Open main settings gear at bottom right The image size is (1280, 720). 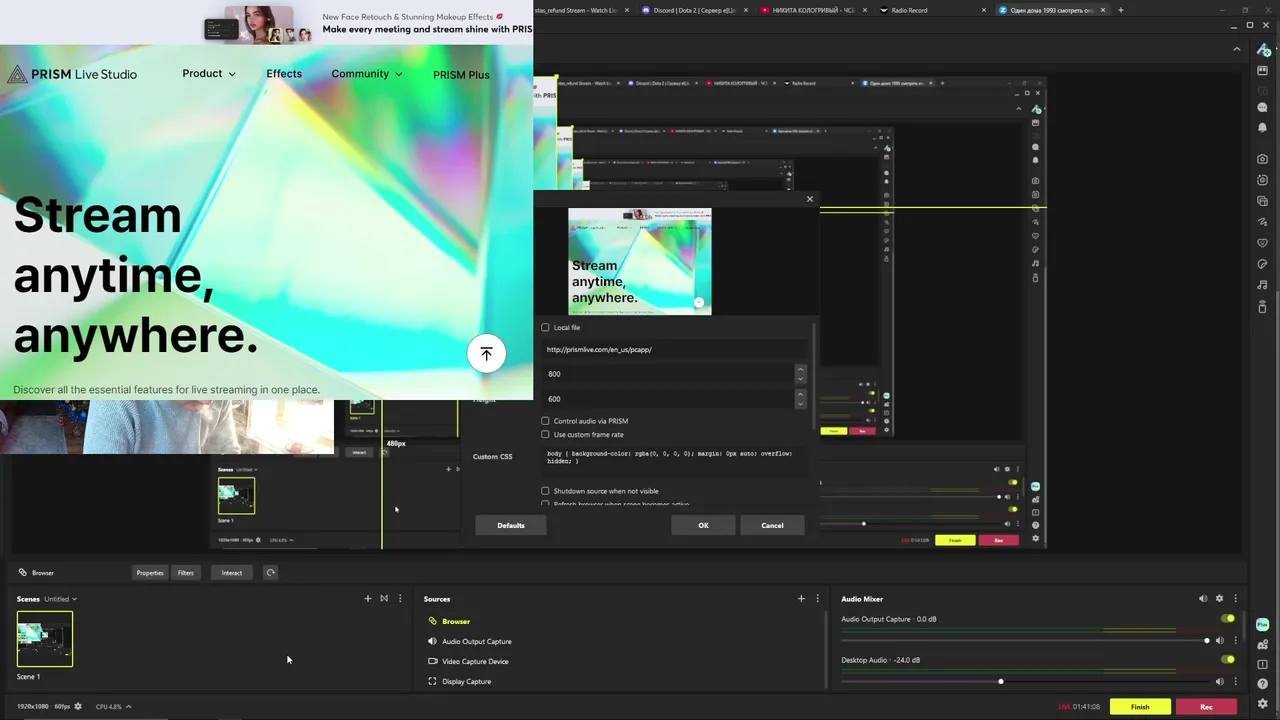point(1262,703)
